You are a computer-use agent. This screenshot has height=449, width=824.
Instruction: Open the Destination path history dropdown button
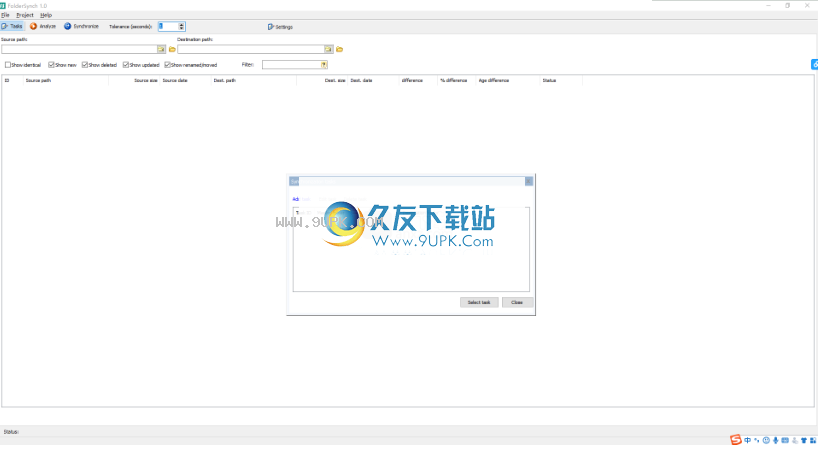pyautogui.click(x=328, y=49)
